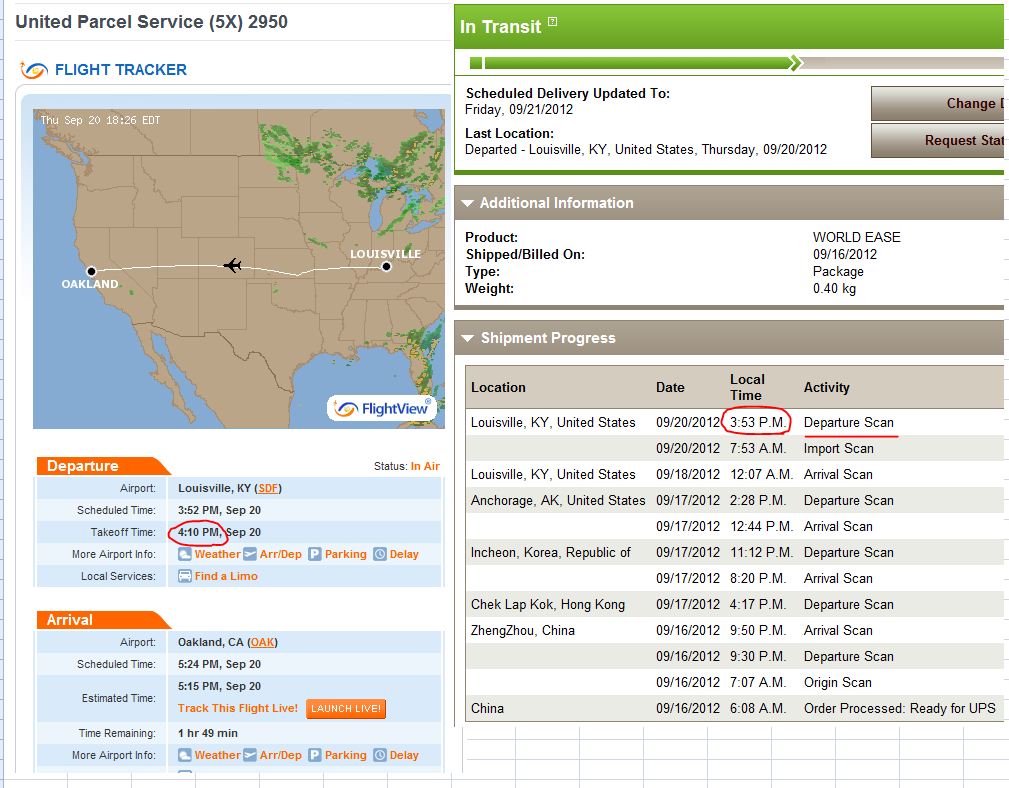Screen dimensions: 1009x788
Task: Open Arrival Parking link
Action: (x=346, y=755)
